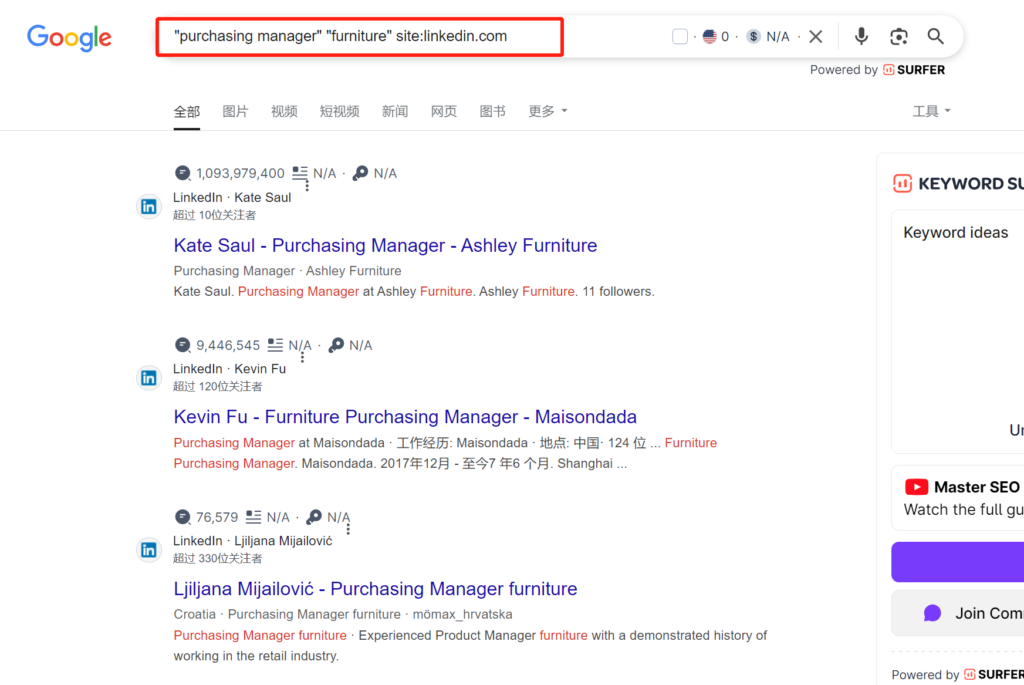Expand the 工具 dropdown
This screenshot has height=685, width=1024.
pos(931,112)
